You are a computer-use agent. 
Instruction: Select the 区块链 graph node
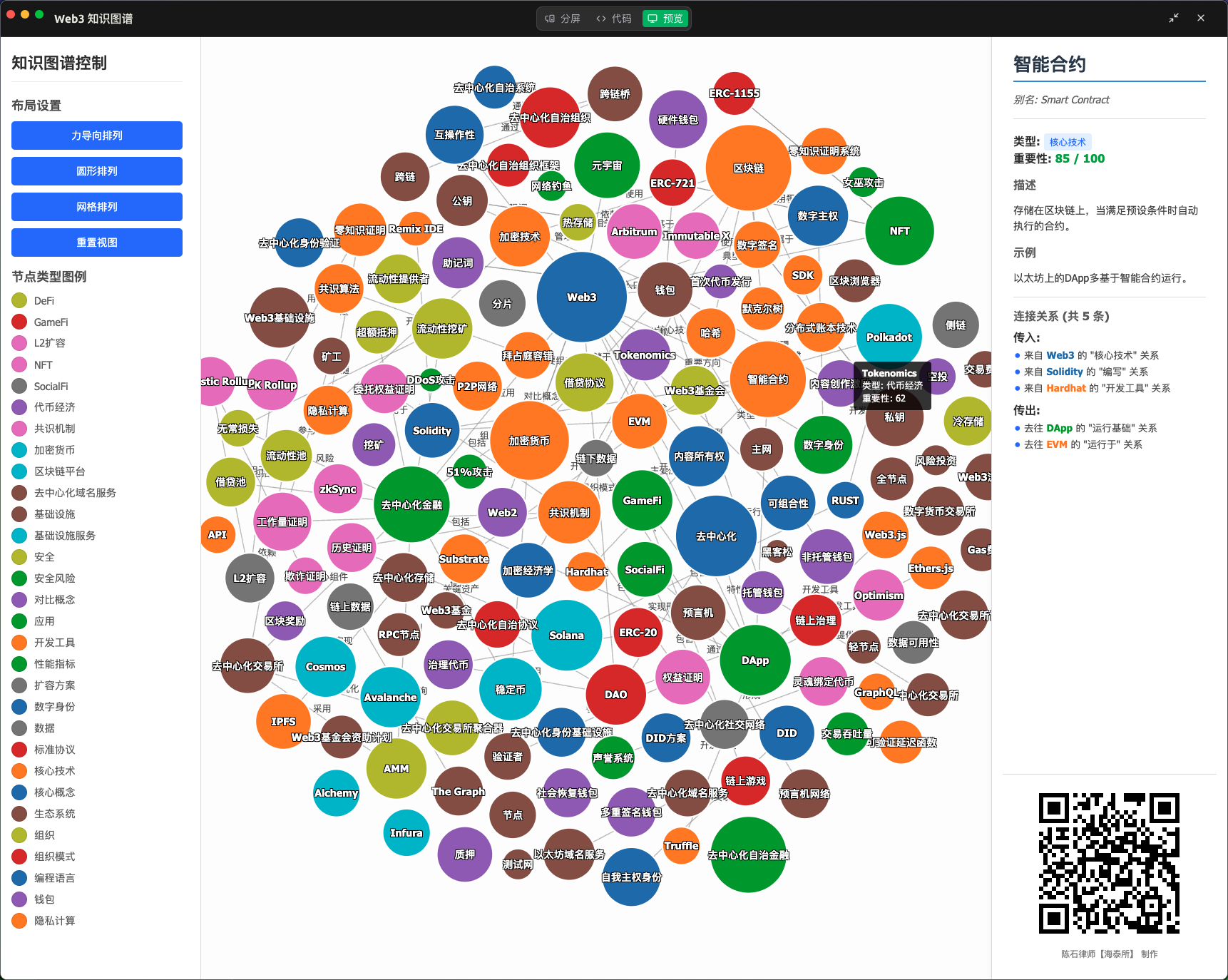pos(749,168)
